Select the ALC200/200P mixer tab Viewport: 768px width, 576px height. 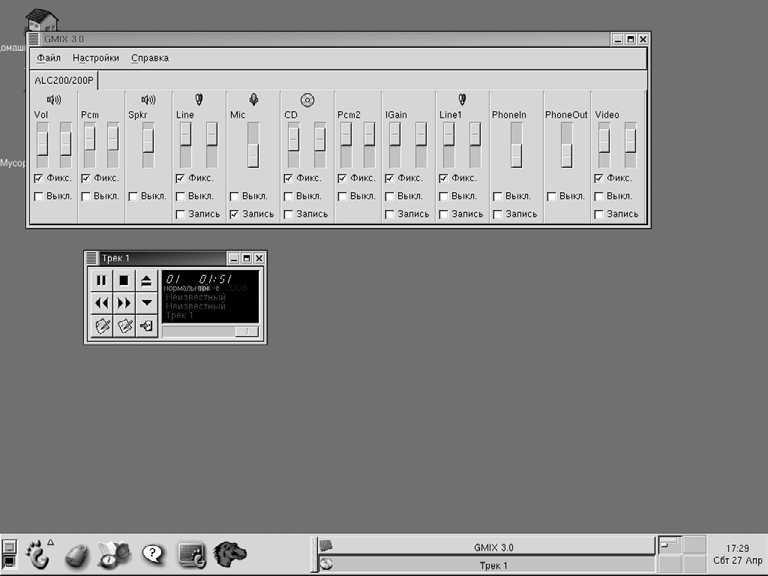point(62,80)
